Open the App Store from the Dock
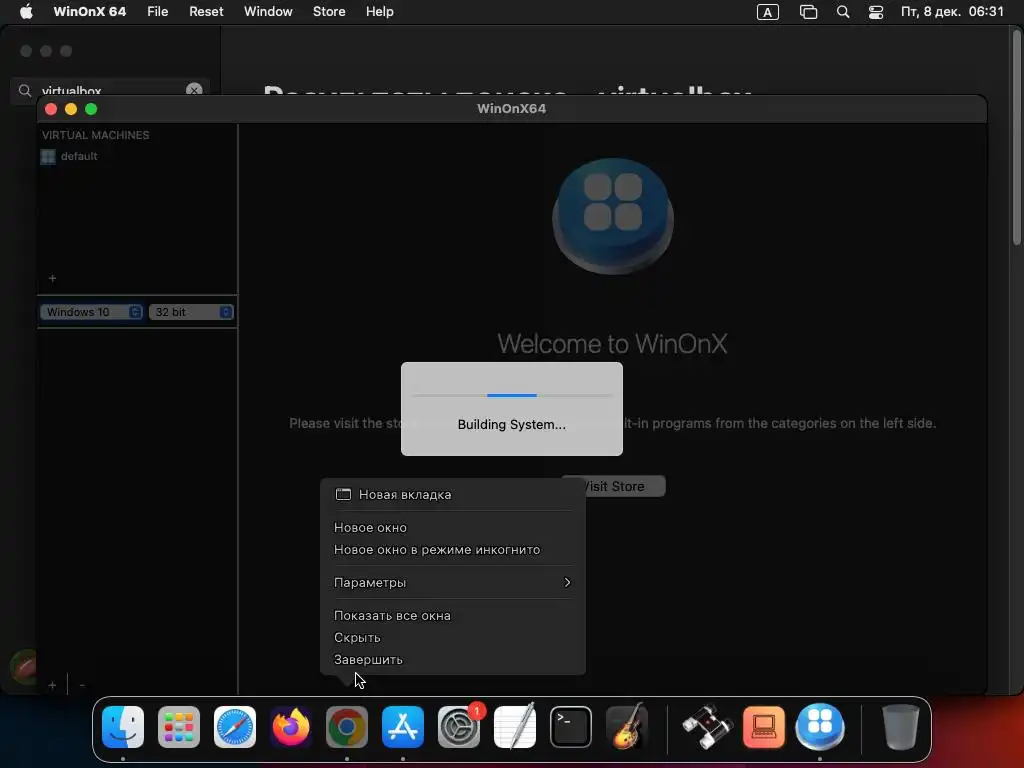Viewport: 1024px width, 768px height. (x=403, y=727)
